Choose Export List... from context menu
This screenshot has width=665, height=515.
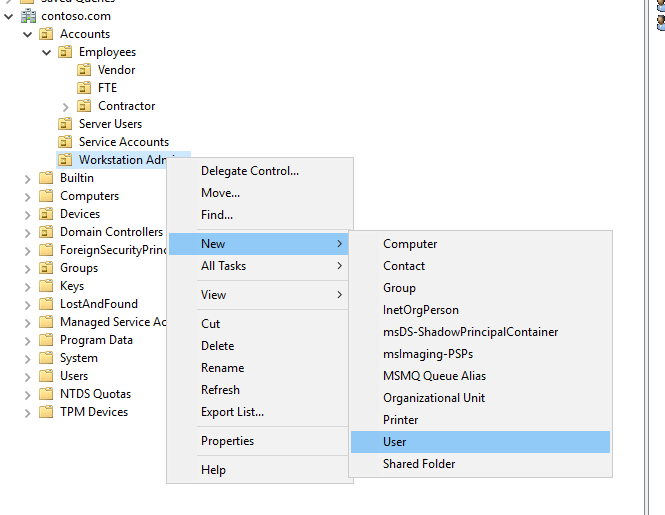(x=259, y=412)
